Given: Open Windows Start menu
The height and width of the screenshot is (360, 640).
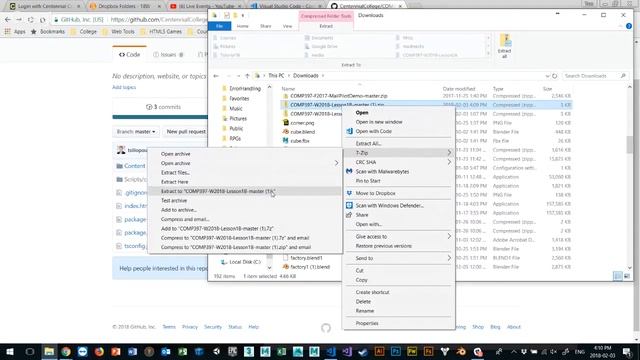Looking at the screenshot, I should coord(10,351).
